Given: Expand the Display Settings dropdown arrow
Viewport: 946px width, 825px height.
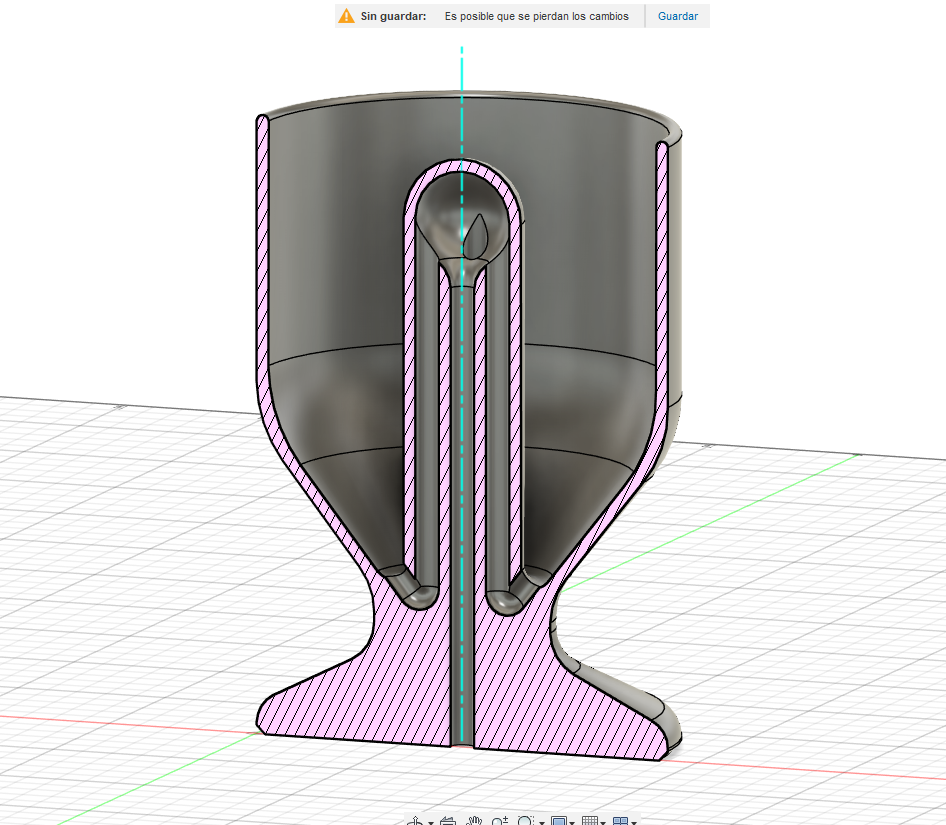Looking at the screenshot, I should click(x=572, y=823).
